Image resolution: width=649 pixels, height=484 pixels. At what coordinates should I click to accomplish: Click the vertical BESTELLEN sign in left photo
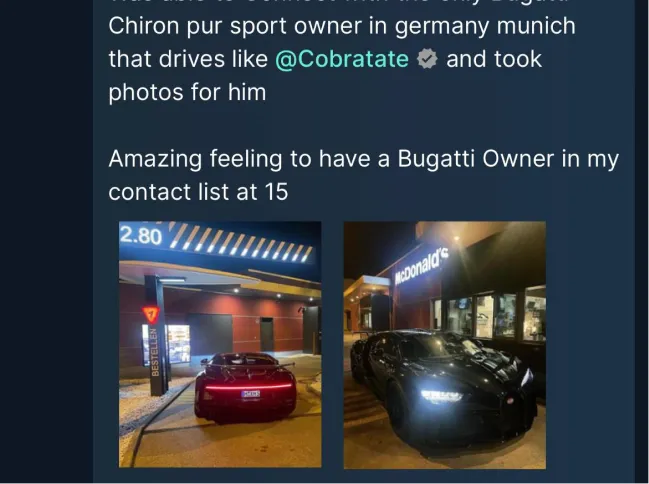[x=155, y=352]
